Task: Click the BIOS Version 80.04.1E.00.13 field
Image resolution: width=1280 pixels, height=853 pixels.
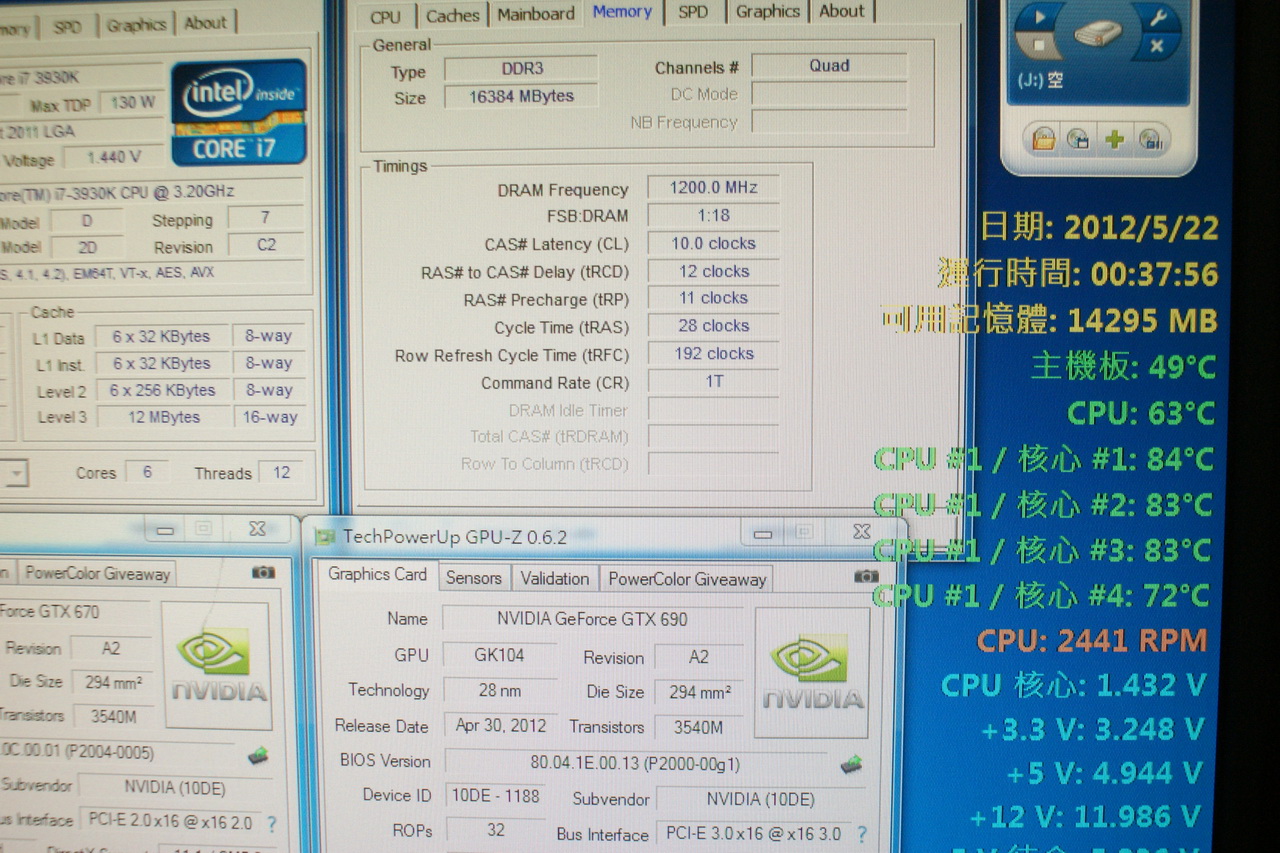Action: (x=634, y=763)
